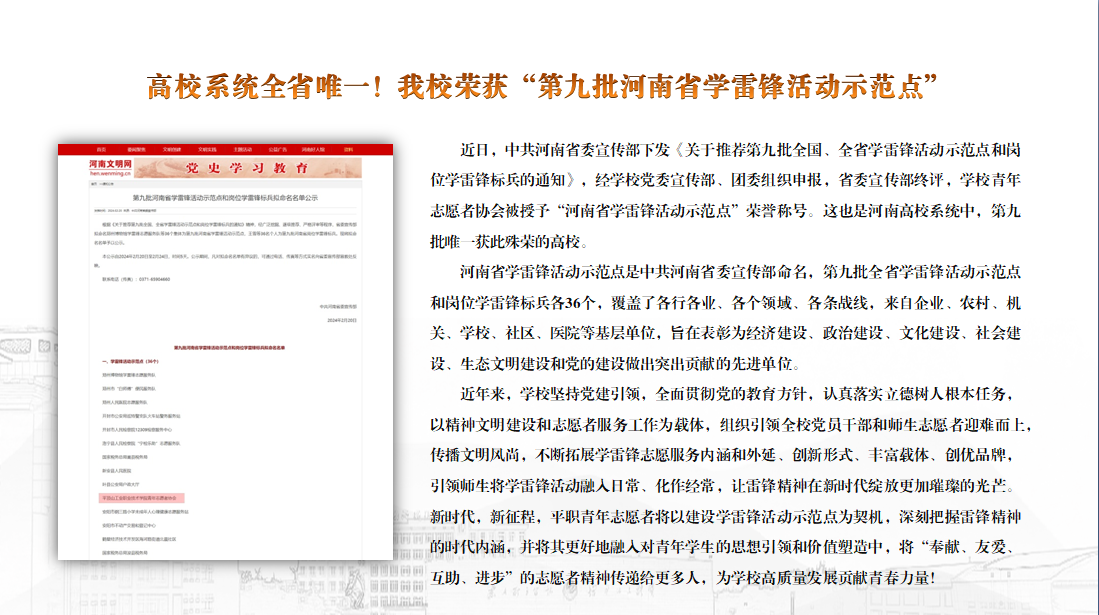Open 河南好人馆 in the navigation bar
The image size is (1099, 615).
313,149
